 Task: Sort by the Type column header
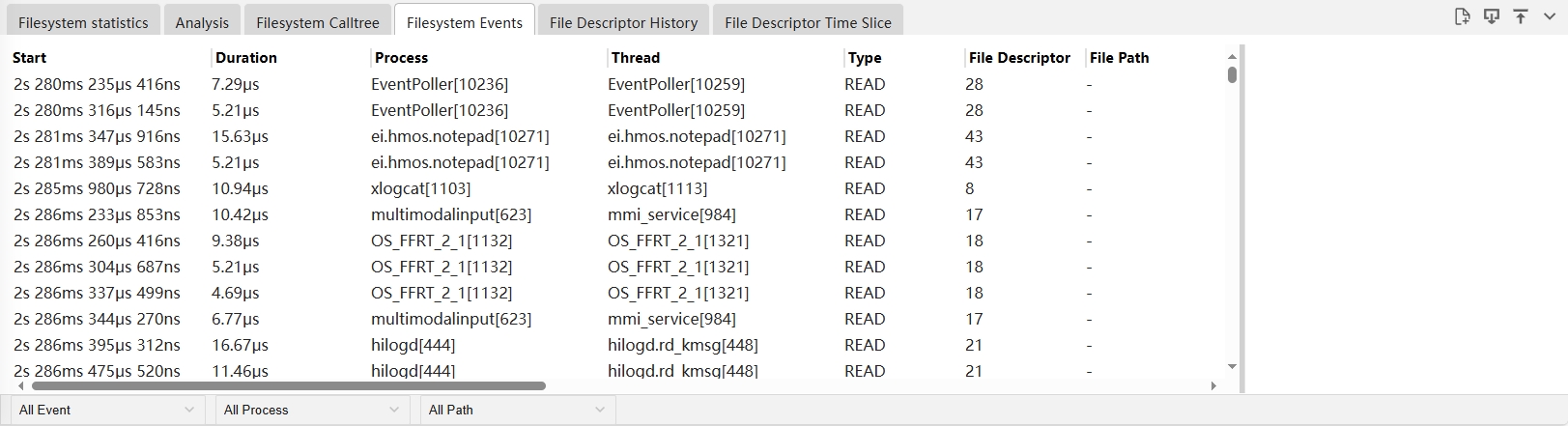[865, 58]
